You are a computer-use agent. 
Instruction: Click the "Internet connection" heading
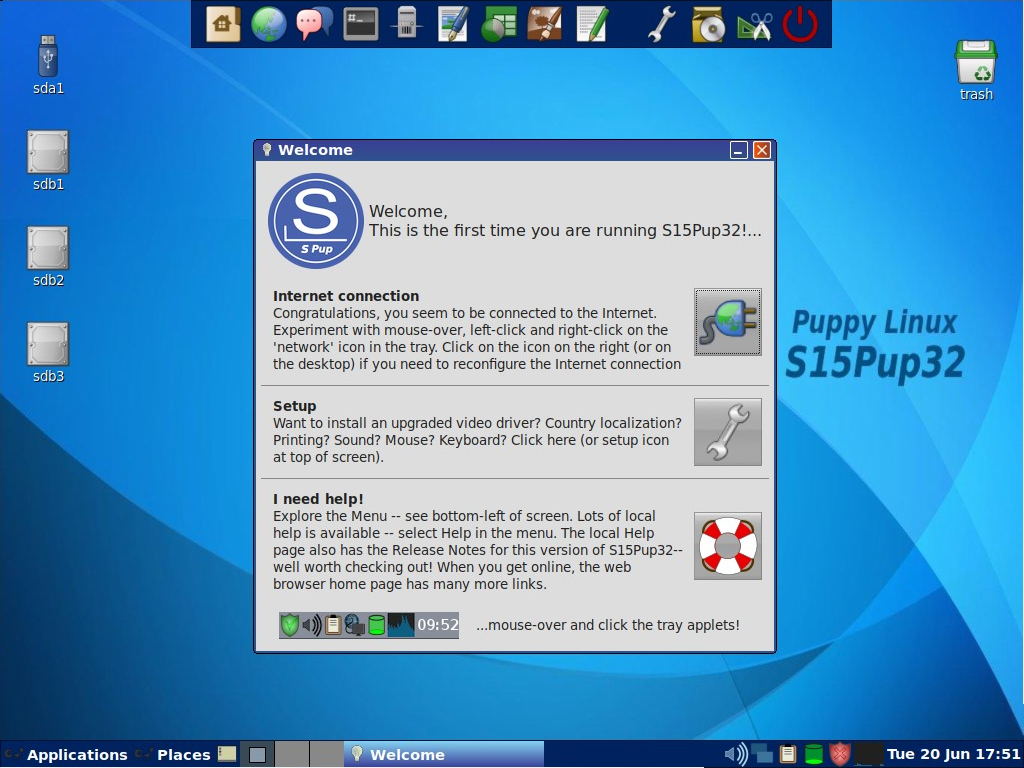pyautogui.click(x=346, y=296)
